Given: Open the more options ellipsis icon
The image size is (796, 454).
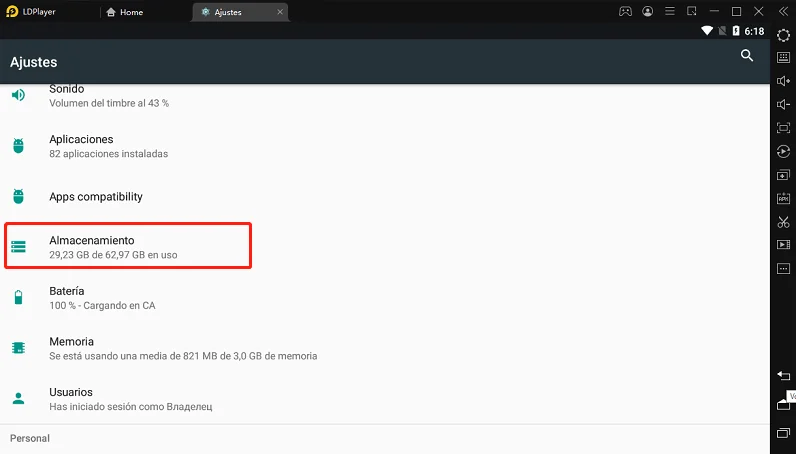Looking at the screenshot, I should 783,269.
